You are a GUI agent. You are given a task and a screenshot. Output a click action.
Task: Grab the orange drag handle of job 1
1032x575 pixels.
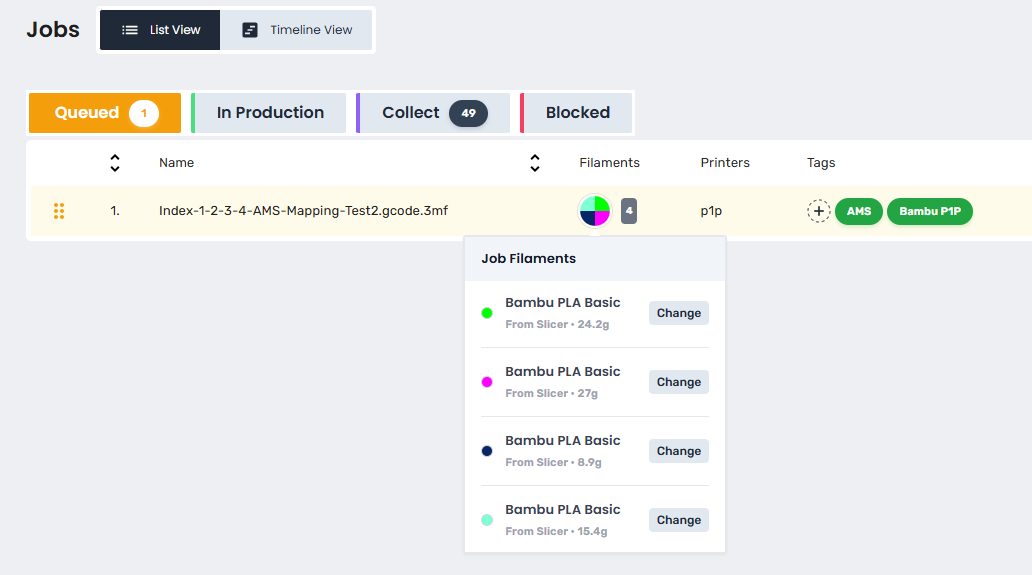pos(59,211)
